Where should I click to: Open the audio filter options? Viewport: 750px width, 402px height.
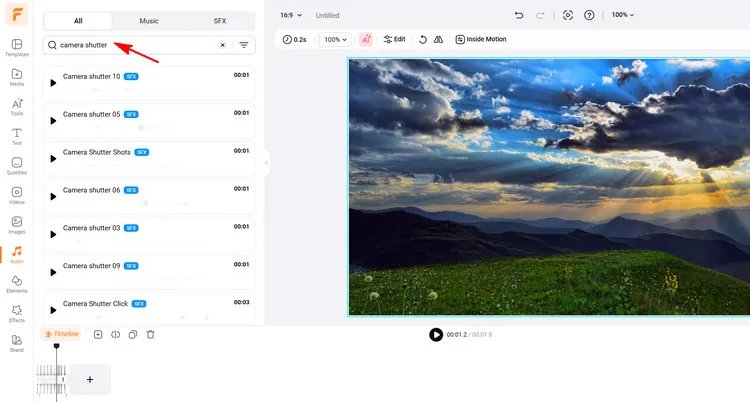pyautogui.click(x=244, y=45)
